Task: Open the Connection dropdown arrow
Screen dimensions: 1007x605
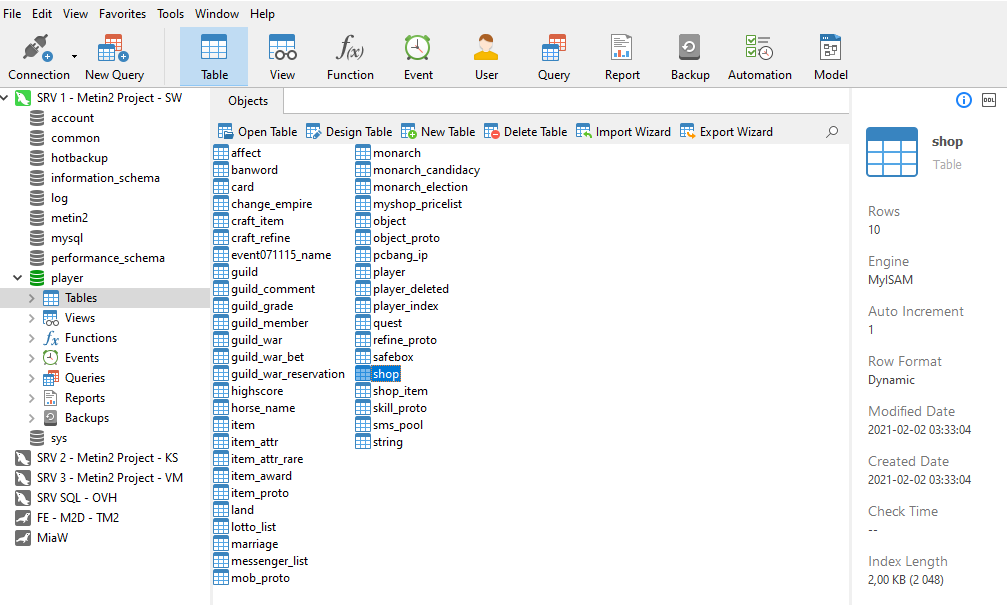Action: 74,56
